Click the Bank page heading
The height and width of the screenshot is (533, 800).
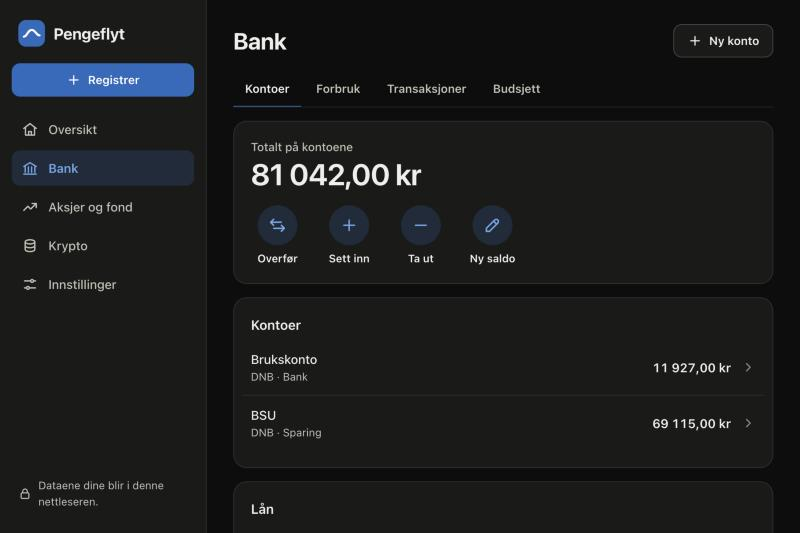pos(260,41)
